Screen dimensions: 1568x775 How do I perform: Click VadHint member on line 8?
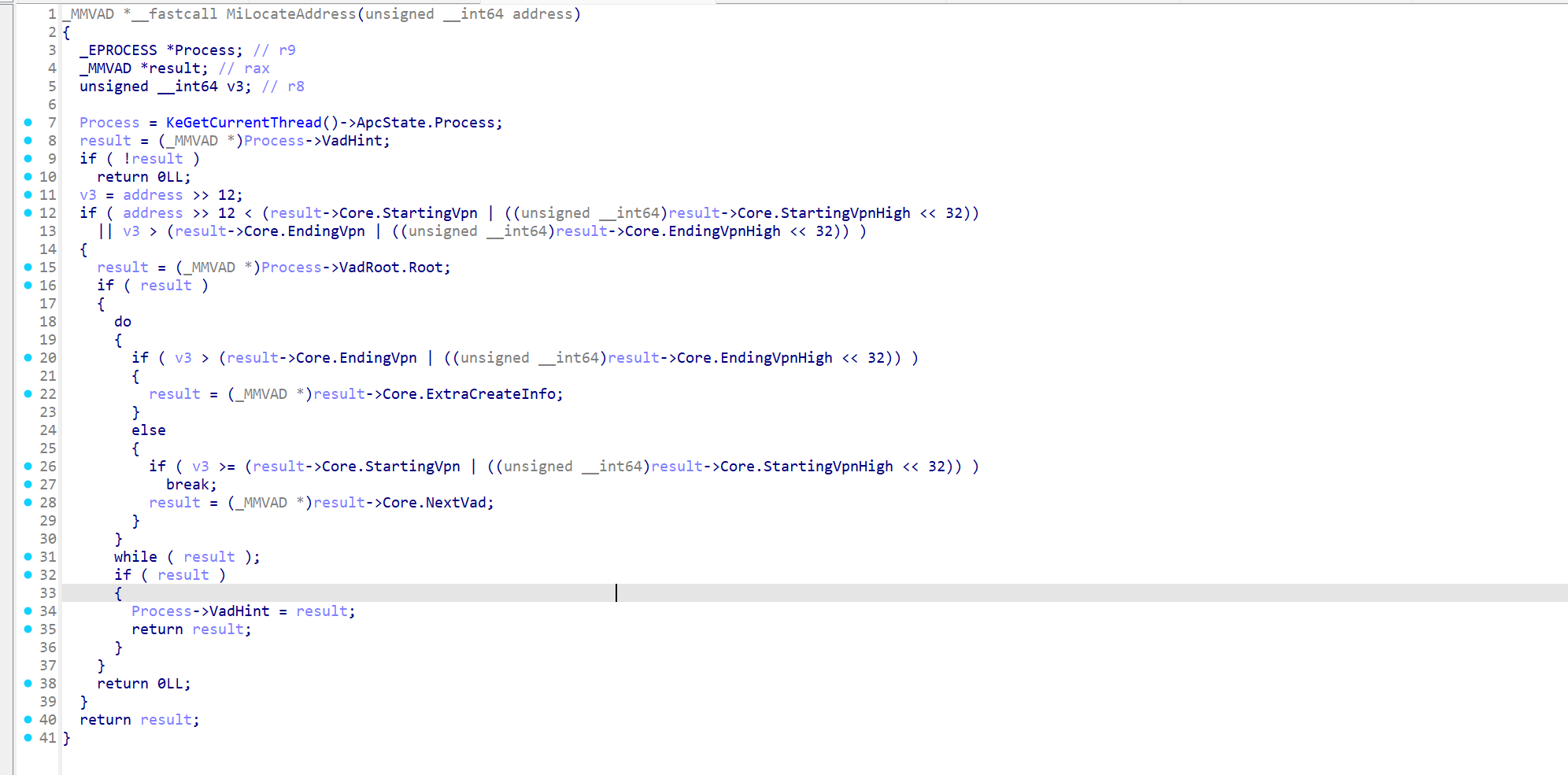[x=352, y=141]
